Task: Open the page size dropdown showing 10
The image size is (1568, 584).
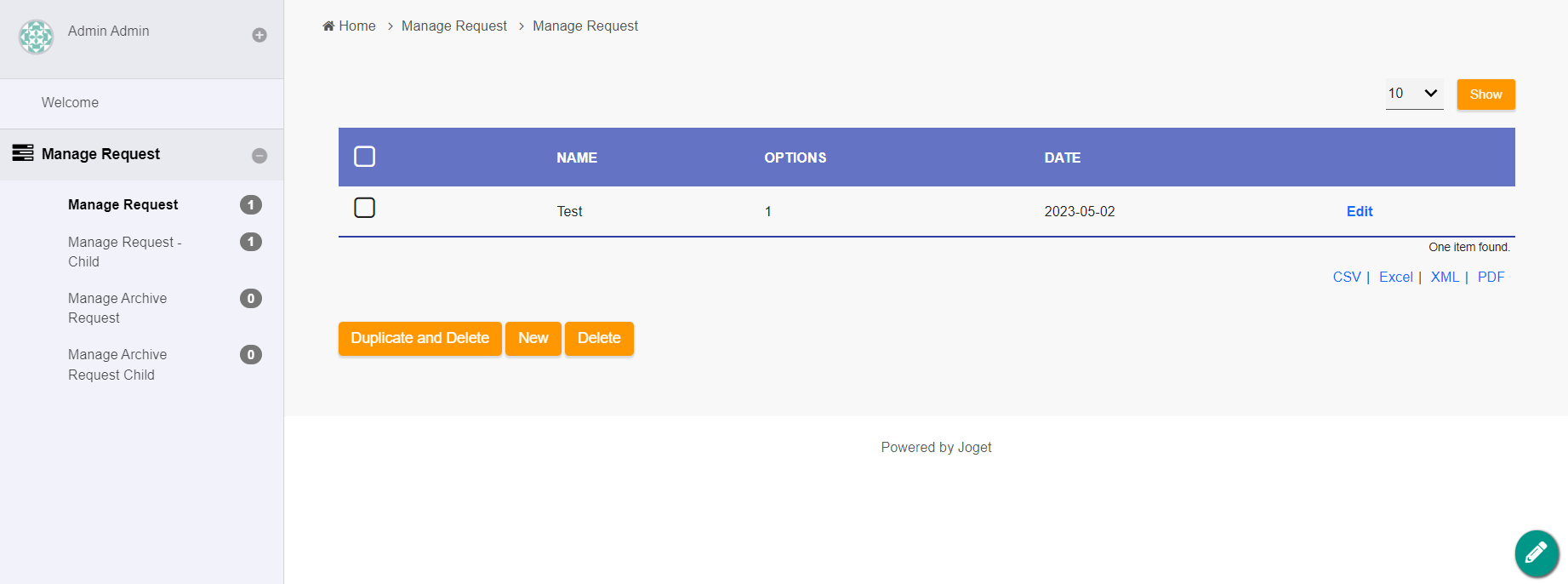Action: (x=1414, y=94)
